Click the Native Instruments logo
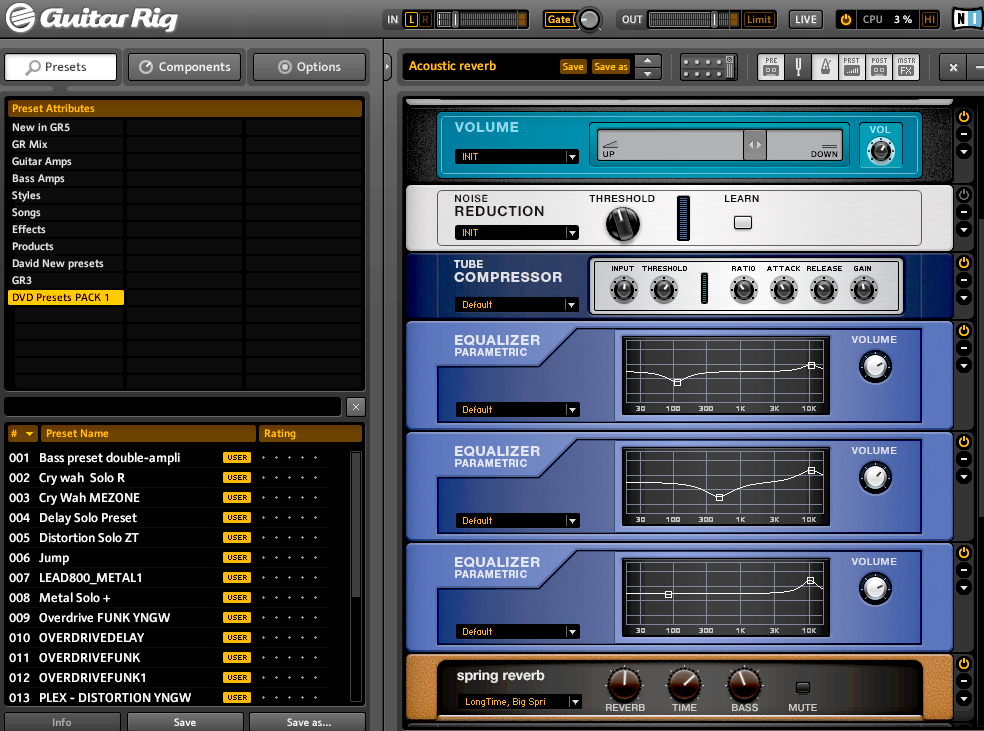The image size is (984, 731). pyautogui.click(x=966, y=17)
